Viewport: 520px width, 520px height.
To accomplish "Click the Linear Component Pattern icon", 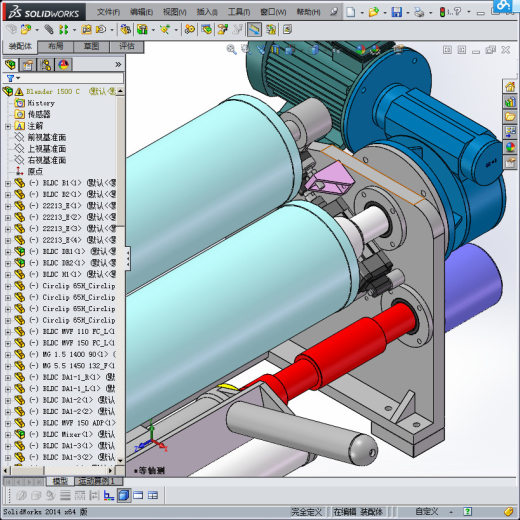I will point(63,30).
